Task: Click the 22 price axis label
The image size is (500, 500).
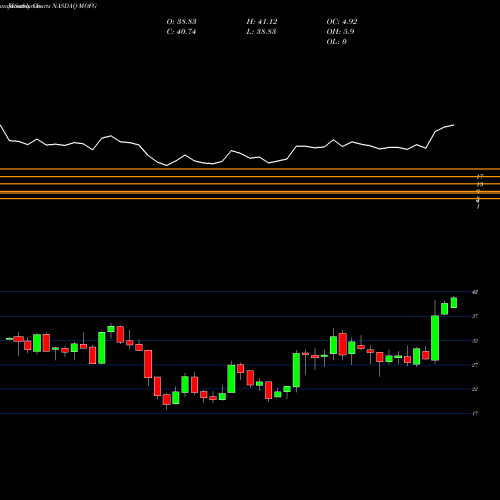Action: click(x=475, y=389)
